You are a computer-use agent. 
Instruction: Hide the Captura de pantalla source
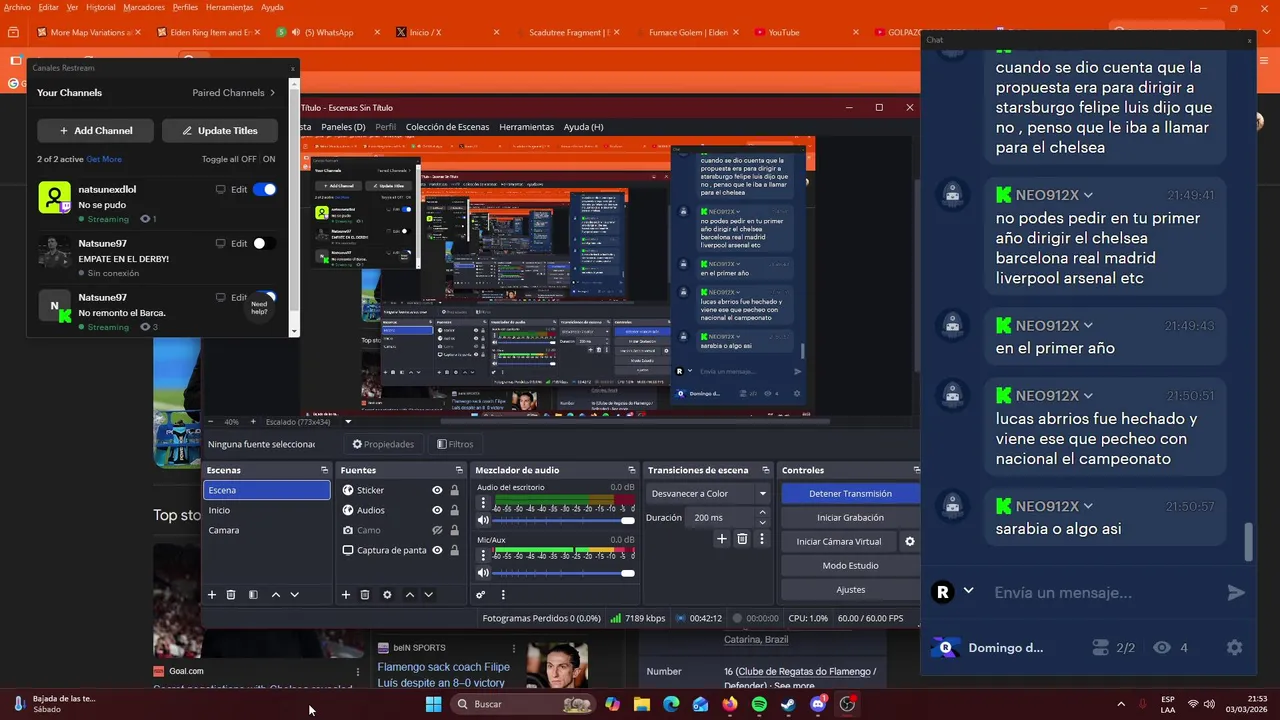pyautogui.click(x=437, y=550)
